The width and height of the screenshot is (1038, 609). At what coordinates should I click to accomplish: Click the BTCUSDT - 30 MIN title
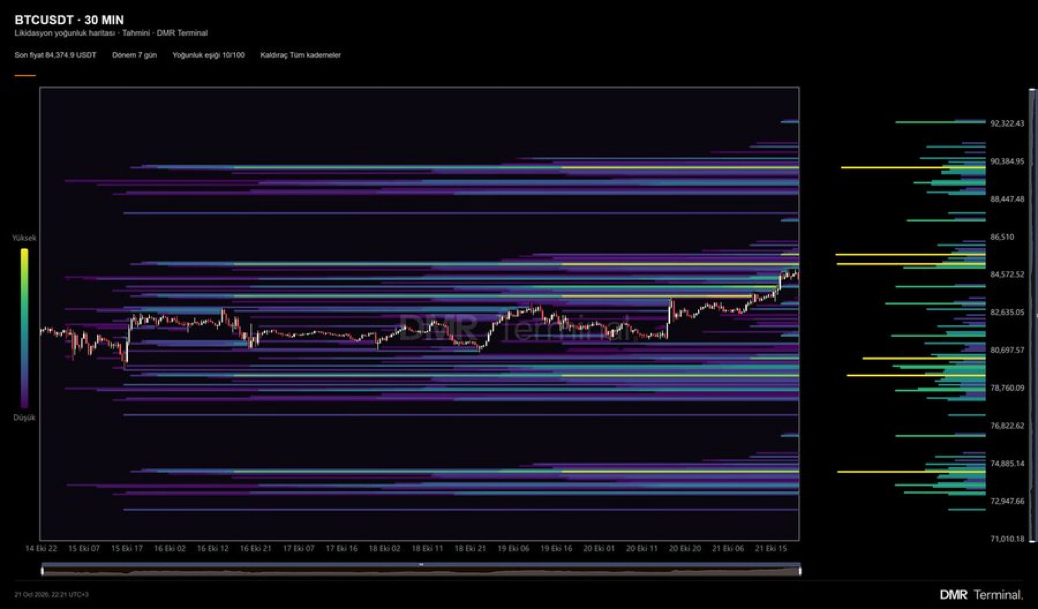pos(69,20)
